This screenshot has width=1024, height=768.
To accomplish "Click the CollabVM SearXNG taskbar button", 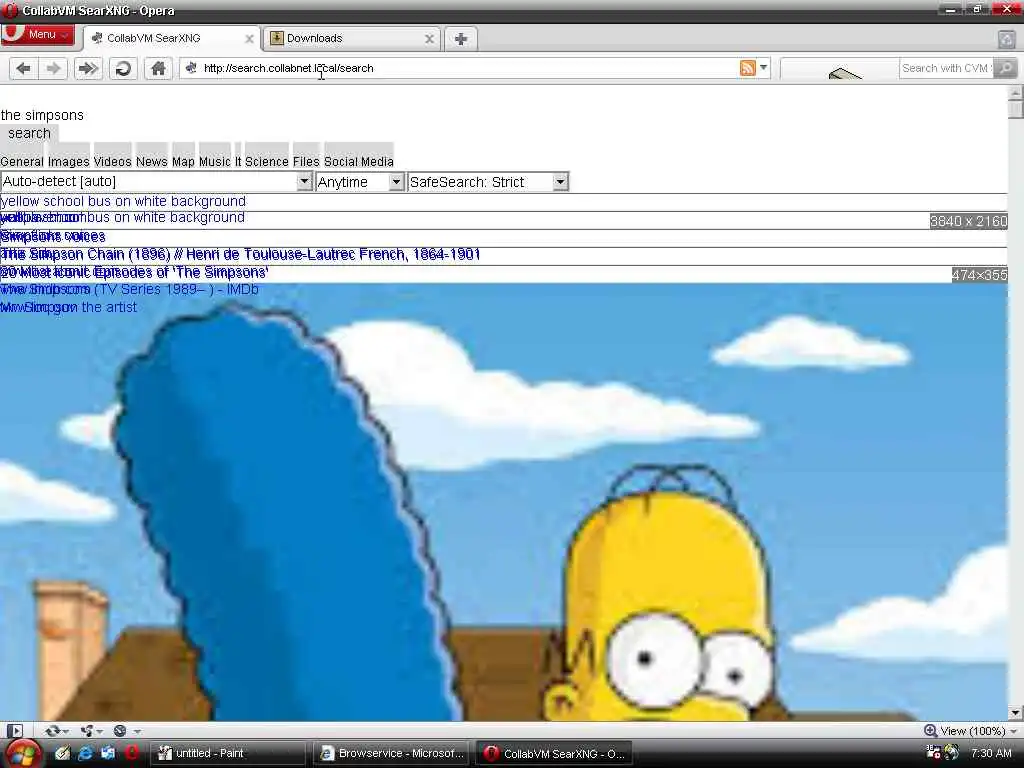I will (554, 753).
